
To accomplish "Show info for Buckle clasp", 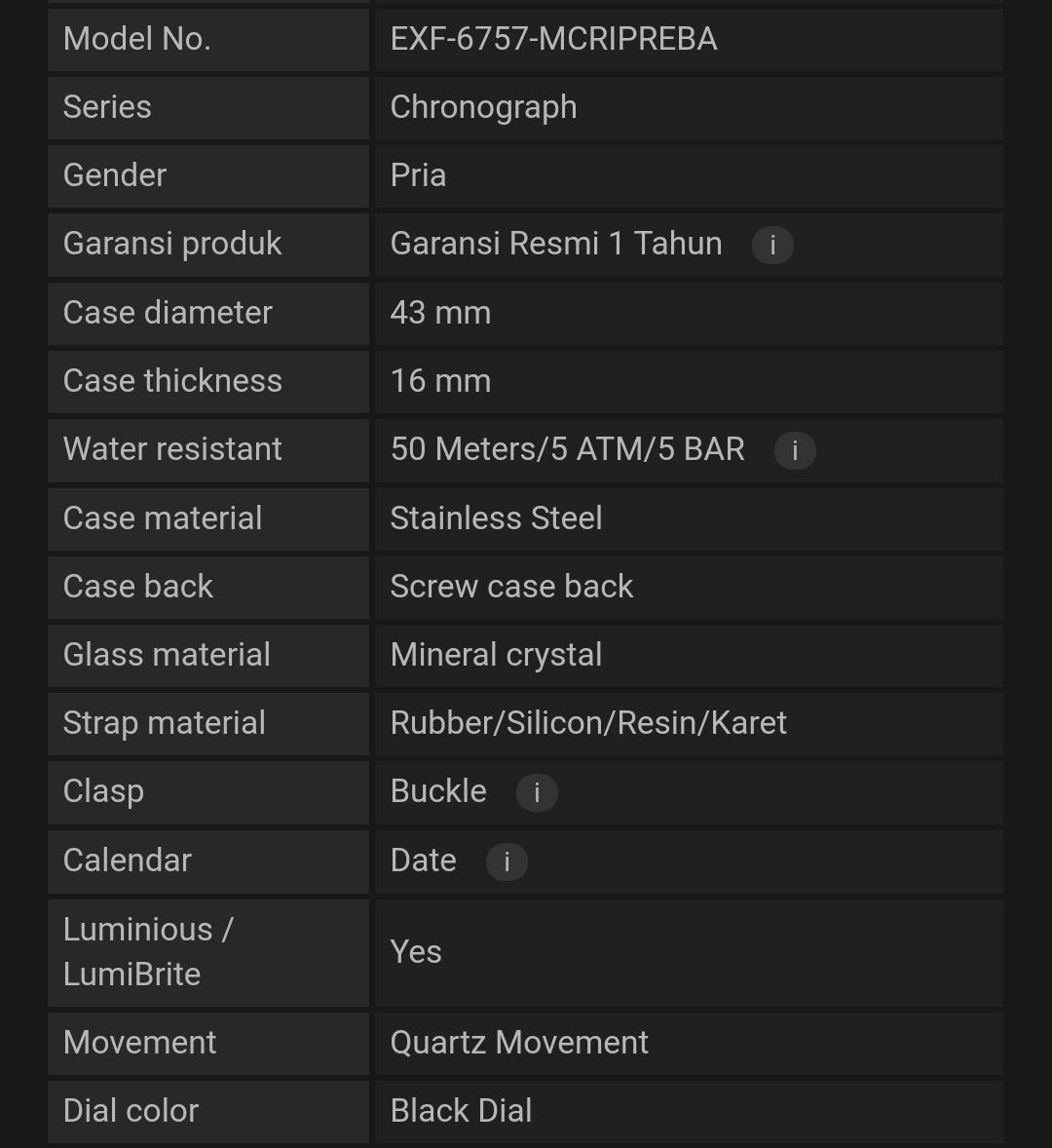I will click(x=537, y=792).
